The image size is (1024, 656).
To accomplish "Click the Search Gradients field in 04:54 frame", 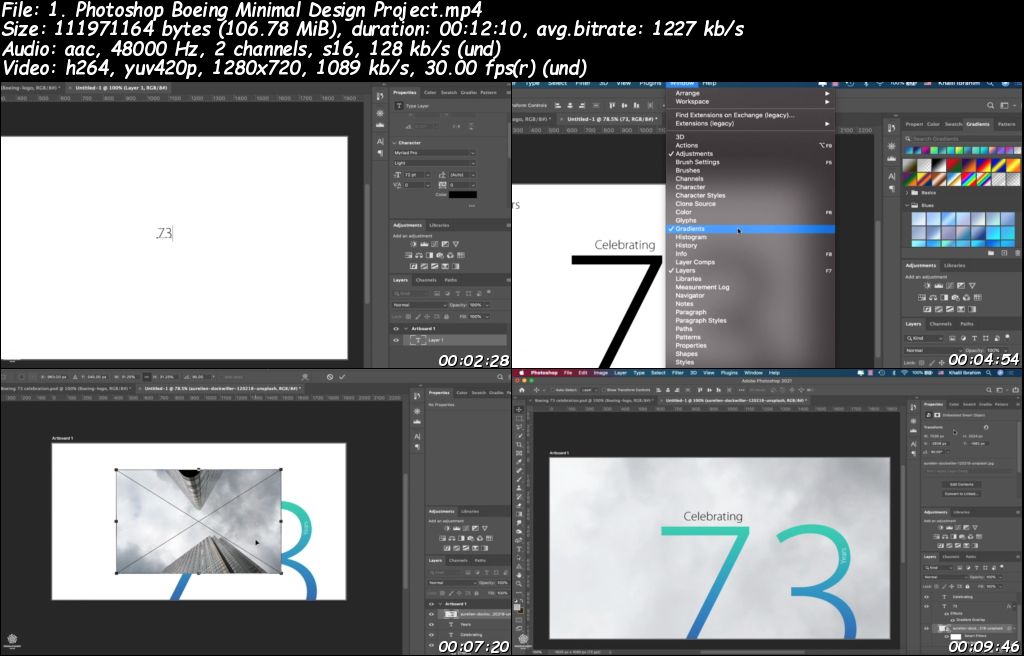I will (x=963, y=139).
